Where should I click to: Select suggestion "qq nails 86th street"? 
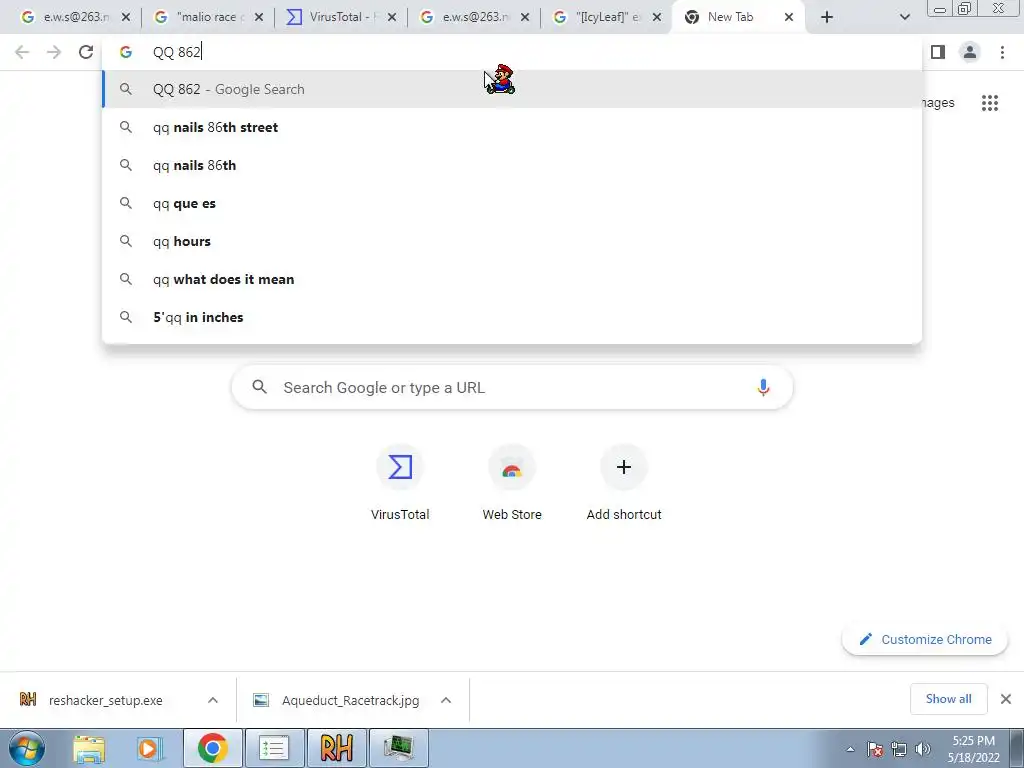(x=512, y=127)
